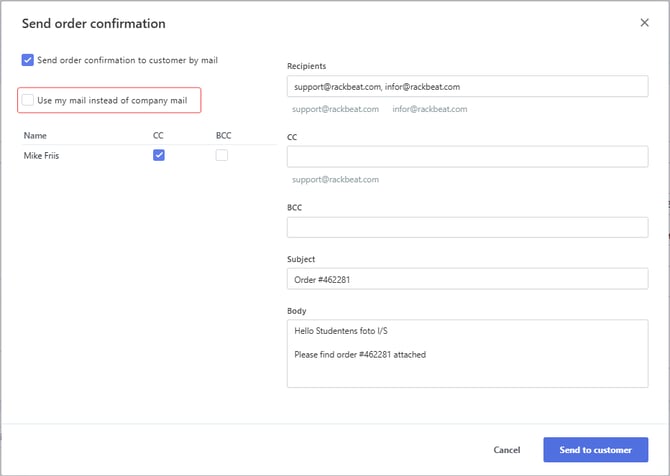This screenshot has width=670, height=476.
Task: Click the CC column header in contact table
Action: click(158, 135)
